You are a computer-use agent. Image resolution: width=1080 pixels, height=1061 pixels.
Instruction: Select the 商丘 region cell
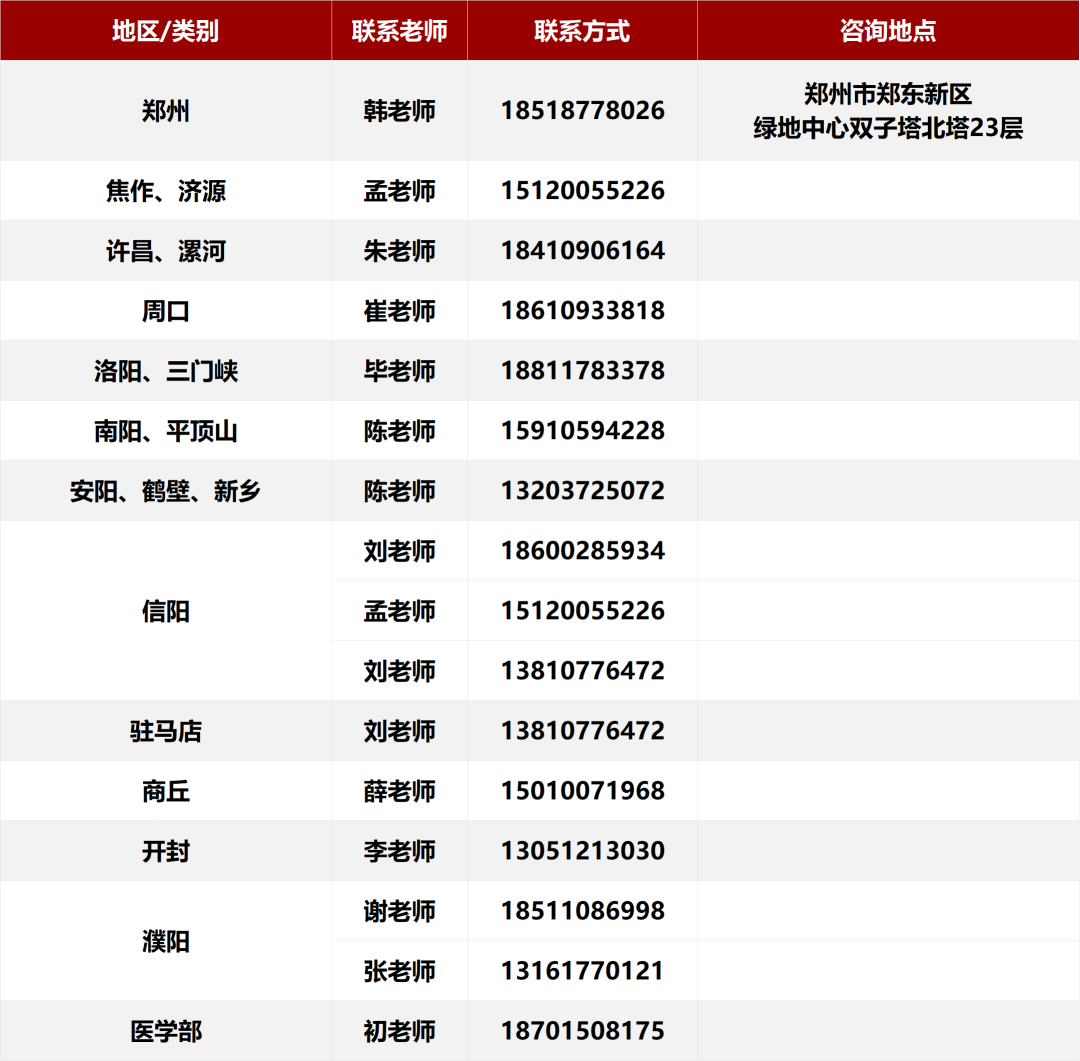(165, 791)
